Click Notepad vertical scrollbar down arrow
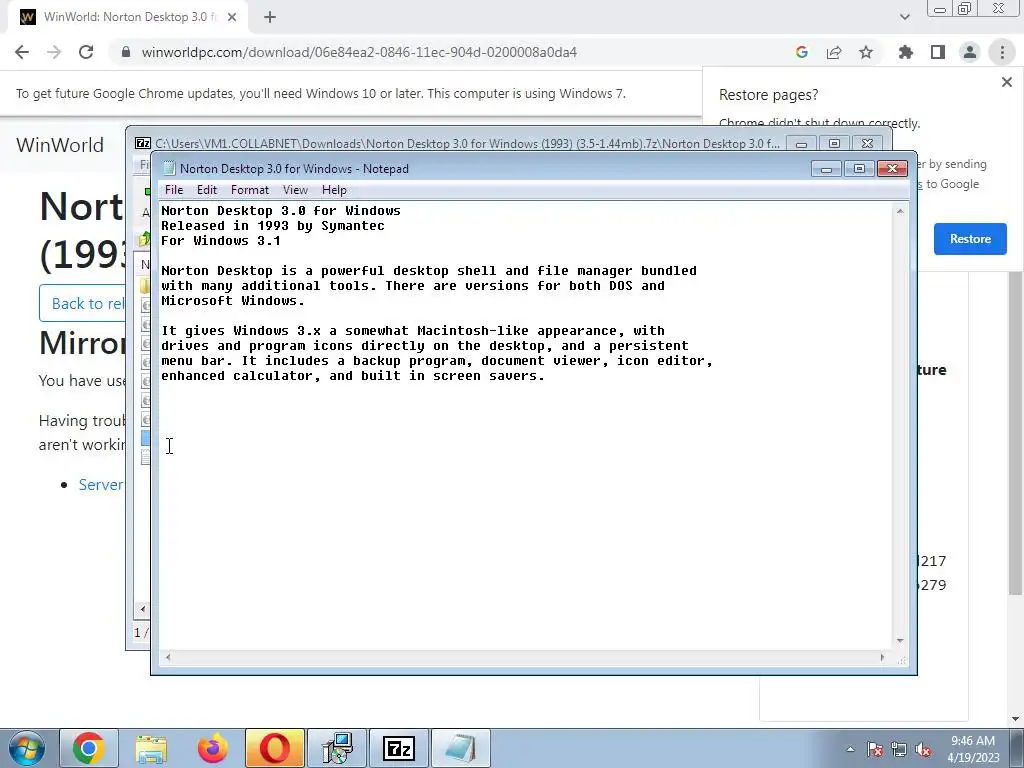 click(x=900, y=641)
